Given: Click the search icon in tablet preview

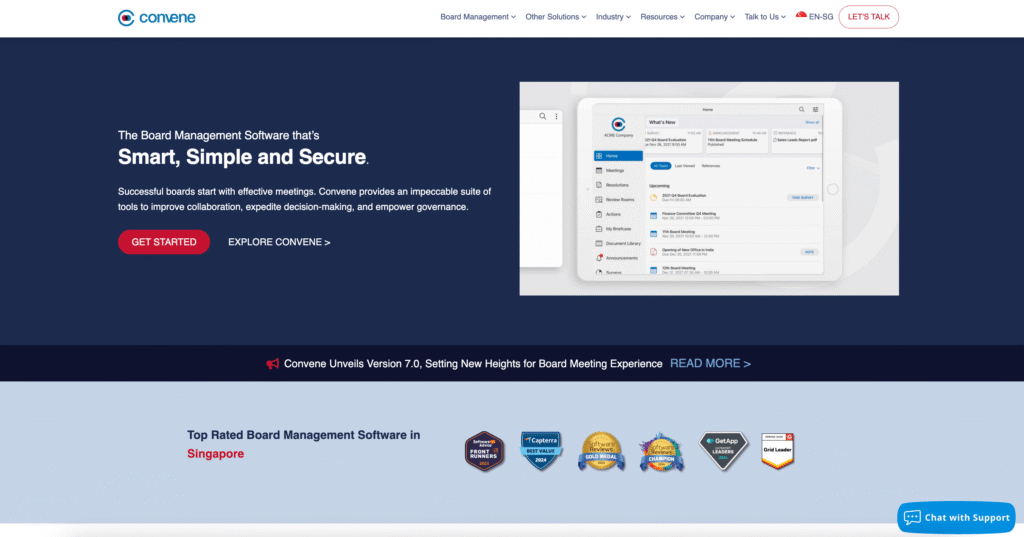Looking at the screenshot, I should 801,110.
